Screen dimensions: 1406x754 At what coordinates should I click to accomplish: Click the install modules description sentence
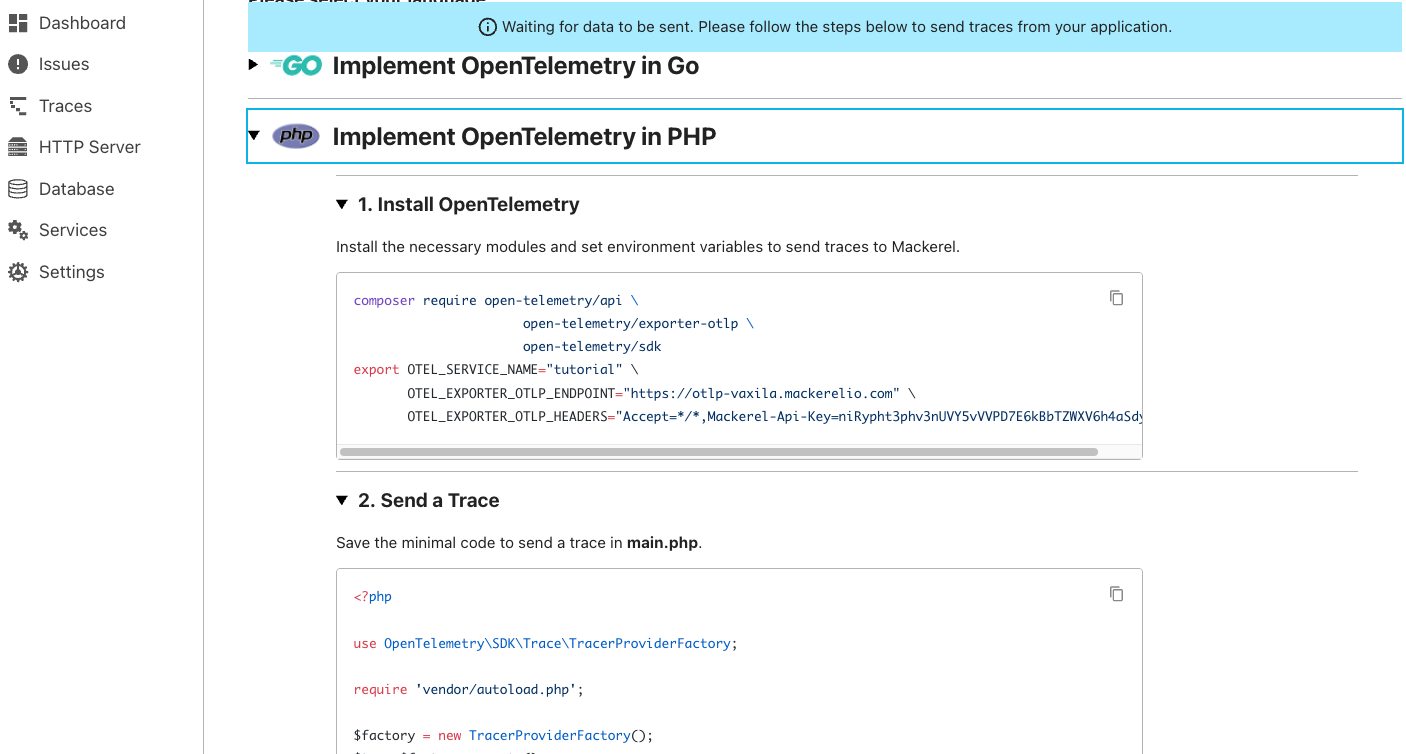point(648,247)
